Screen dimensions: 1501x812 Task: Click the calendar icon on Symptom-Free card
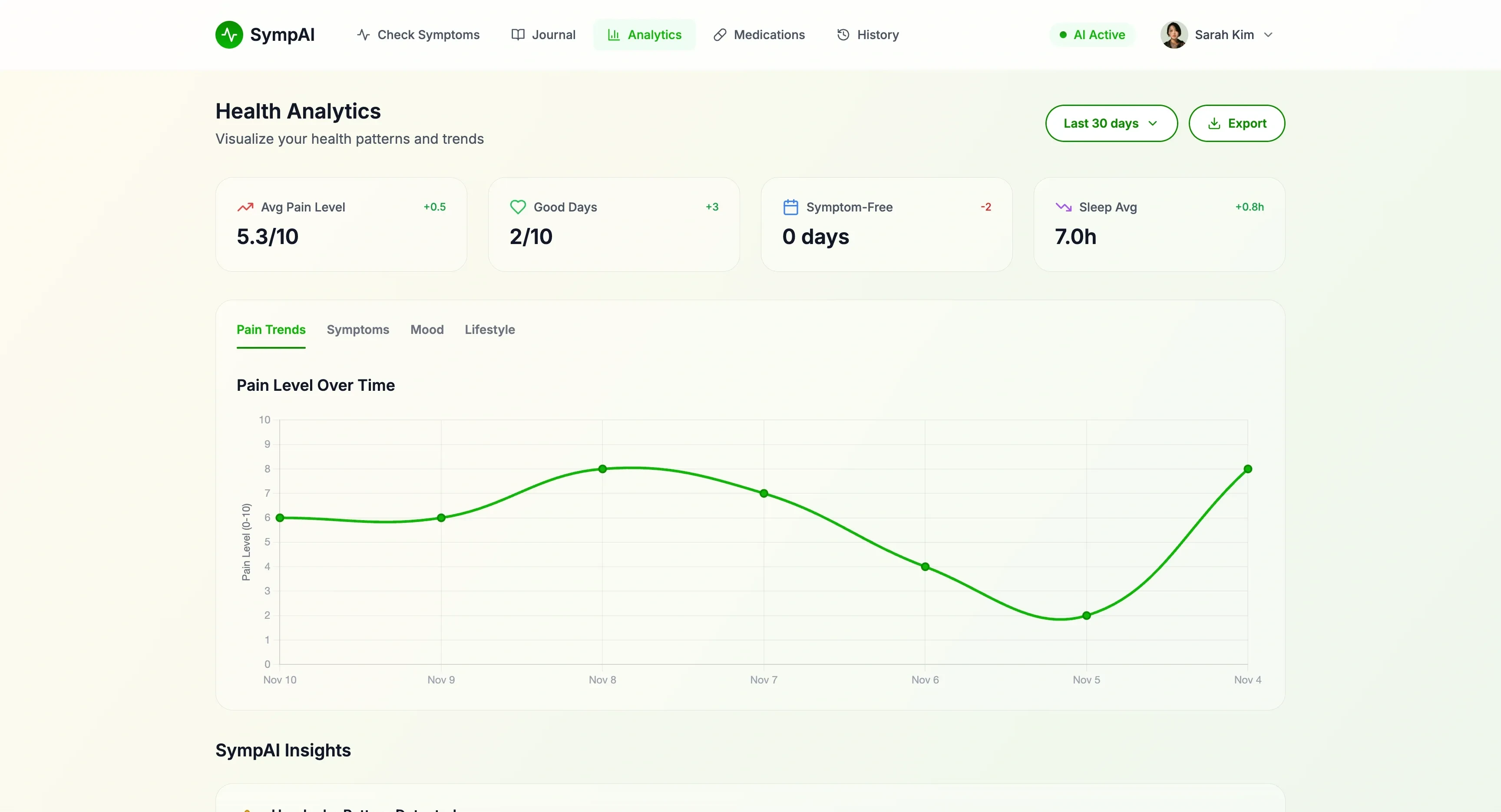(790, 208)
